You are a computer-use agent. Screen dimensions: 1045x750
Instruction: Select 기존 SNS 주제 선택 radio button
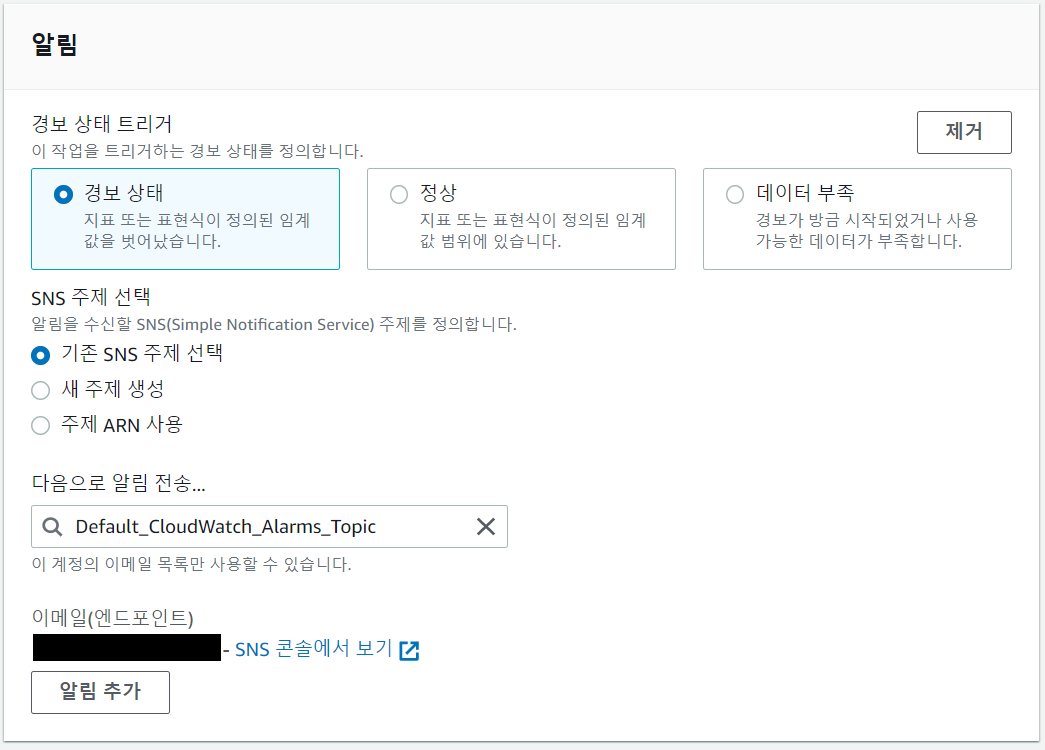[41, 355]
